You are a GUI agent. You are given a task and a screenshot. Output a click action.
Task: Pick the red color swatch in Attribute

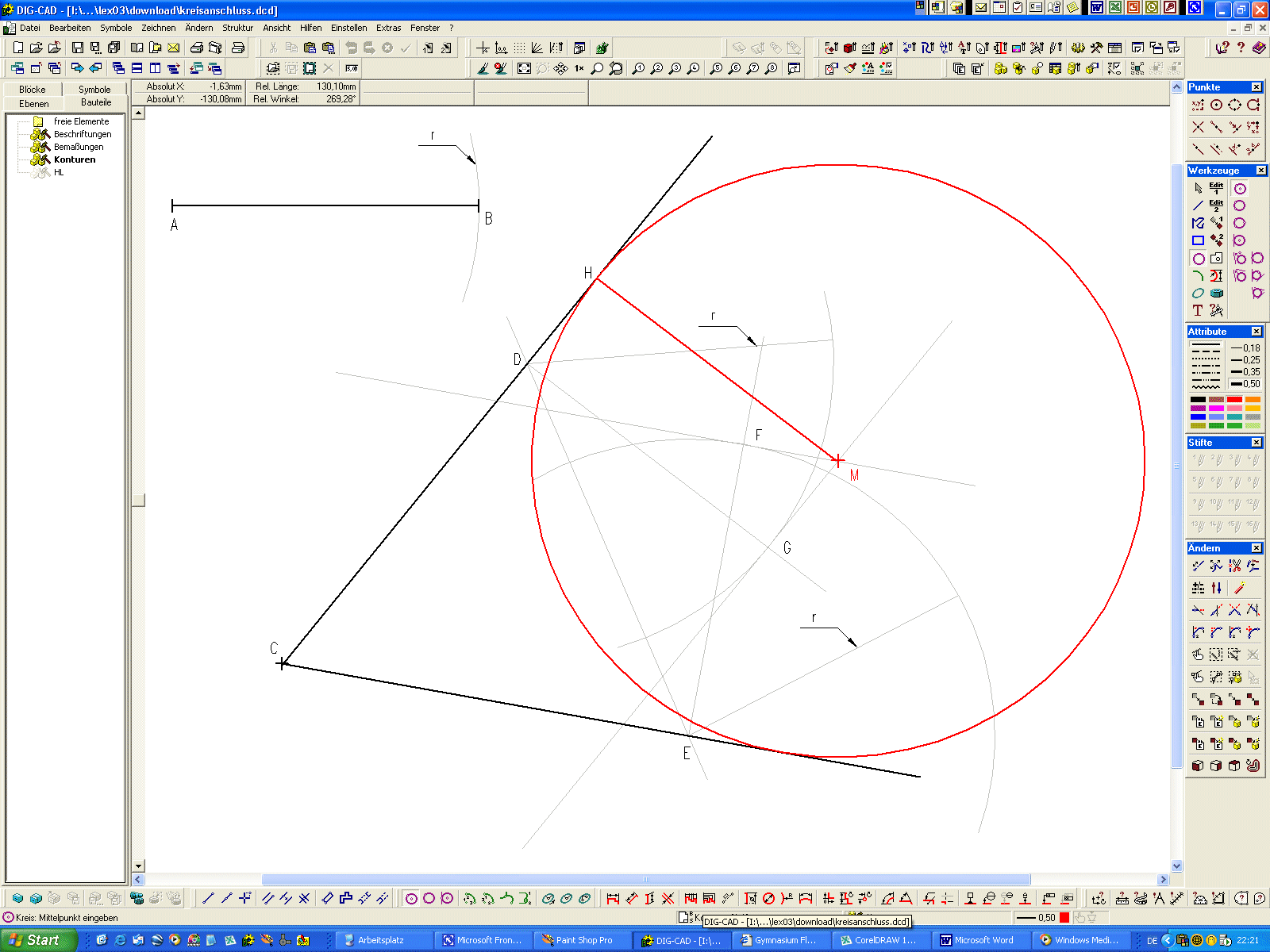click(x=1234, y=400)
